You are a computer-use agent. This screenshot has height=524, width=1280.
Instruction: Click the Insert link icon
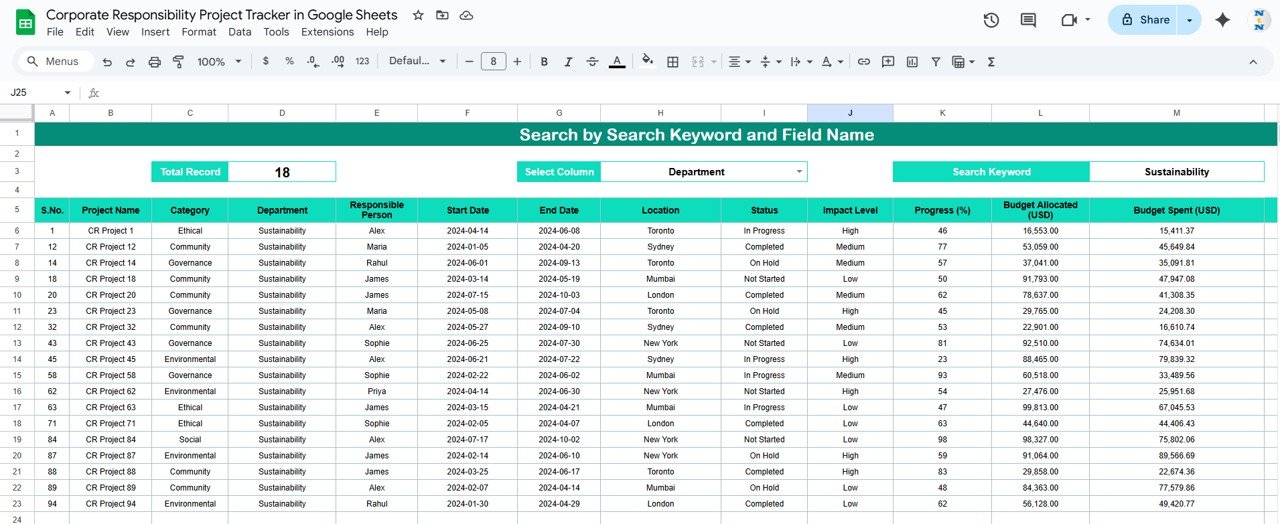click(863, 62)
